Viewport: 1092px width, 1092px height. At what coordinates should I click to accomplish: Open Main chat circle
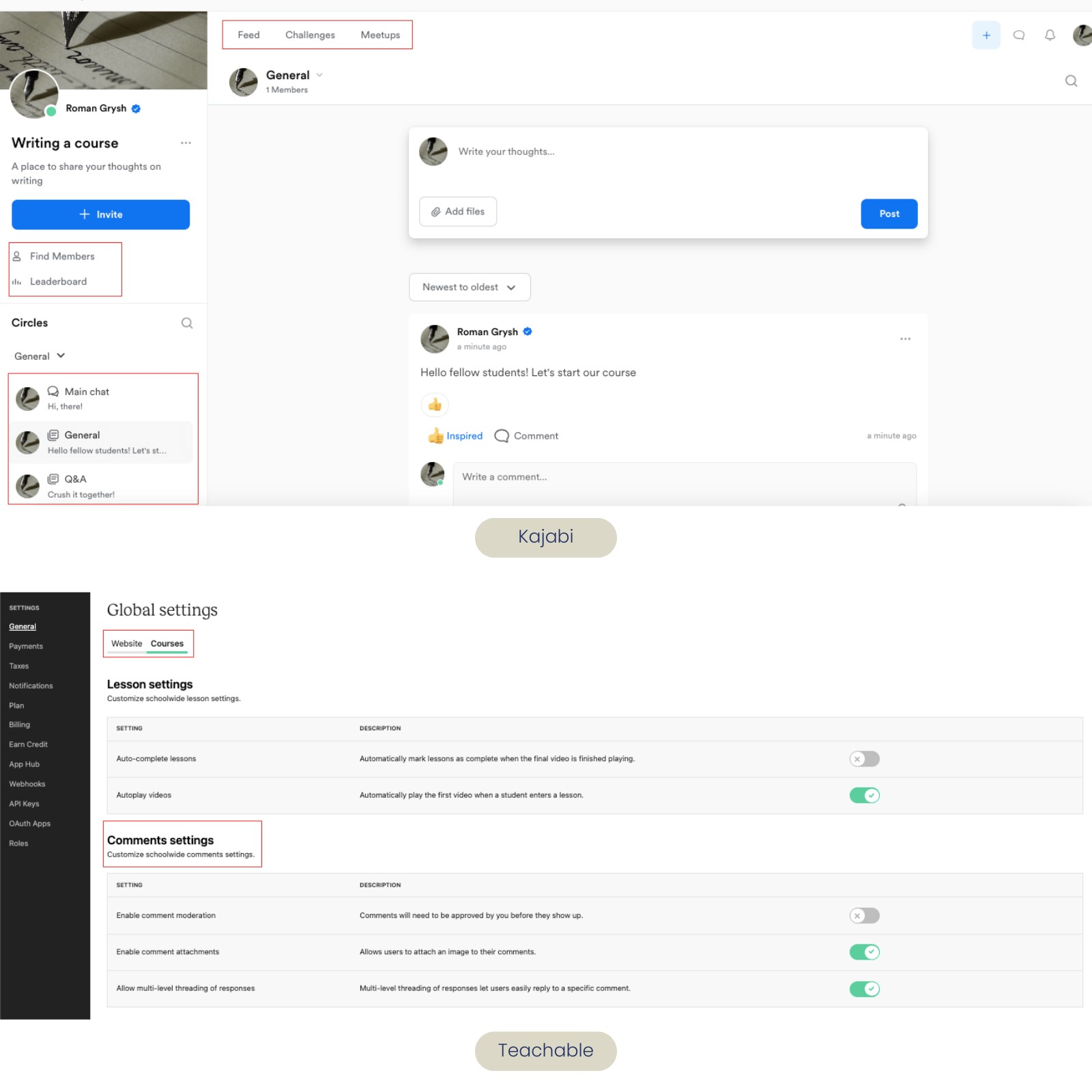102,399
